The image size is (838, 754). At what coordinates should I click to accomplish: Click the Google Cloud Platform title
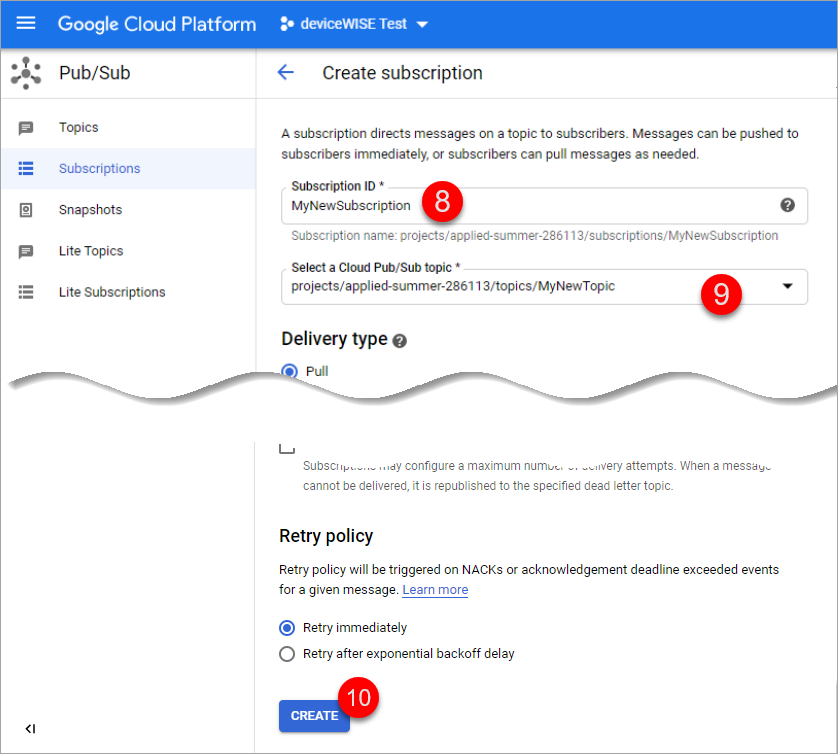(157, 24)
